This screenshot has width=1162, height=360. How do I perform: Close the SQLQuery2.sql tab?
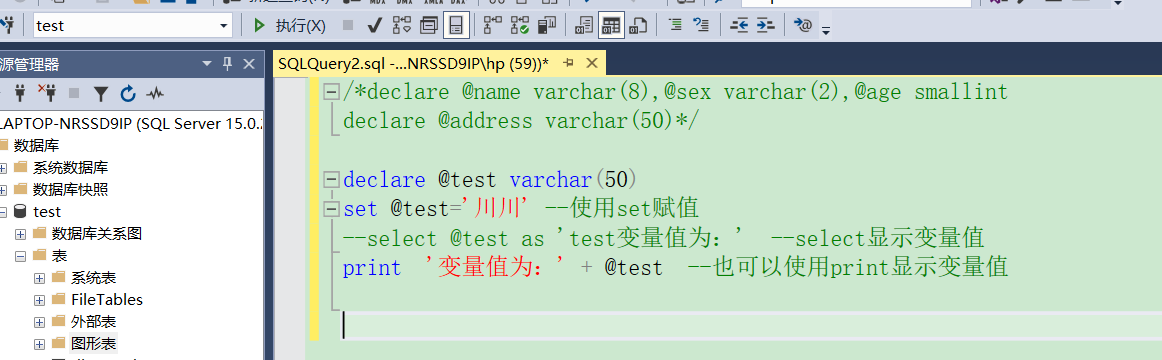591,64
